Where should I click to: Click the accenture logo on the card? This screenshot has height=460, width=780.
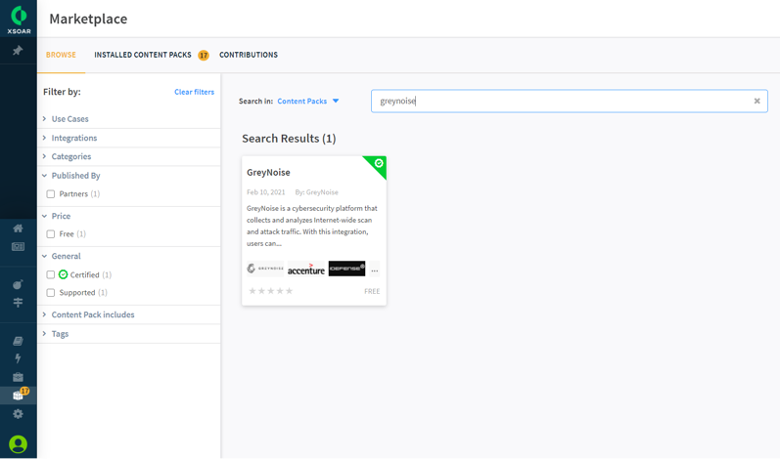pos(306,269)
